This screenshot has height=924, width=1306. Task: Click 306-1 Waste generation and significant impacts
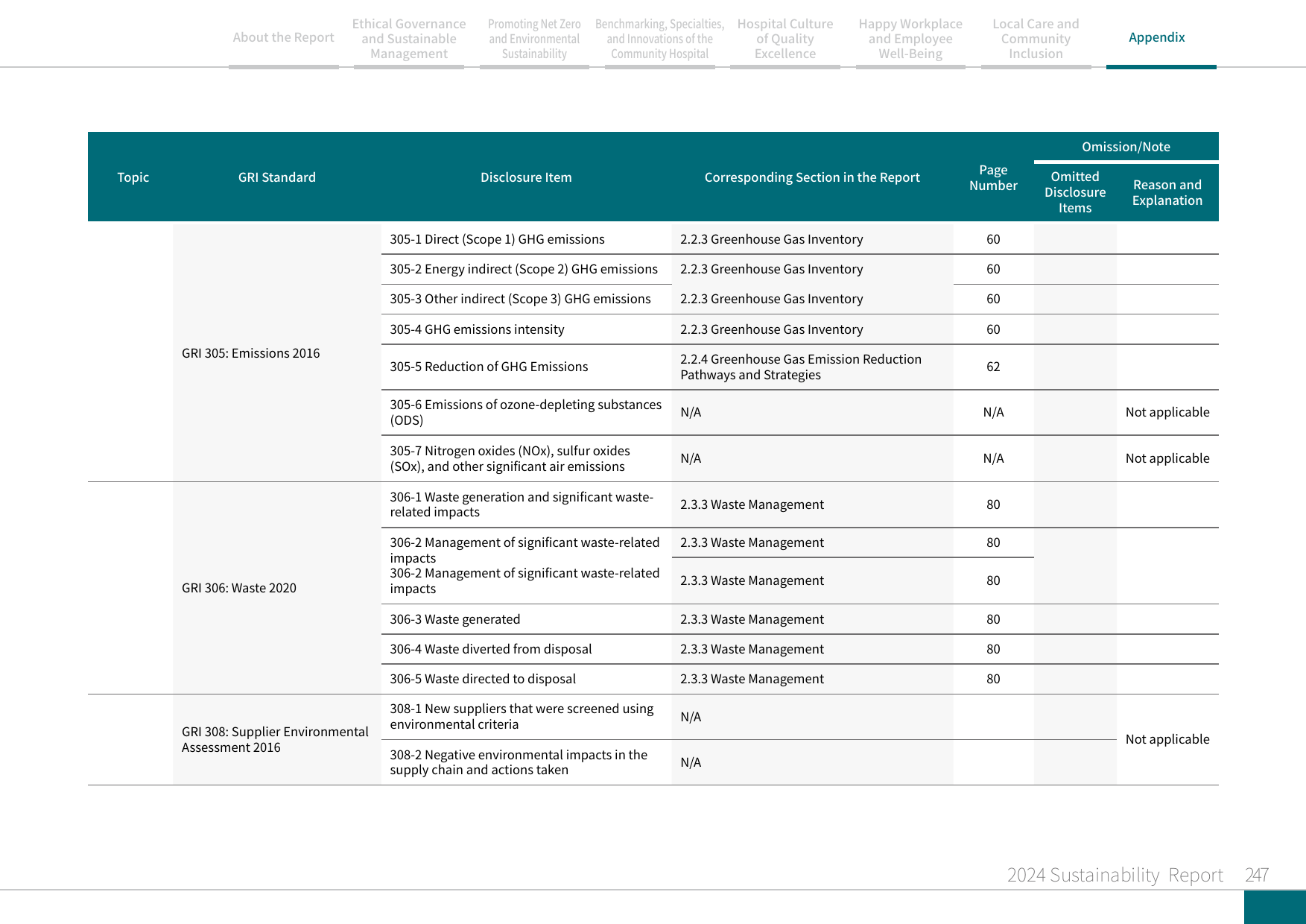point(522,504)
